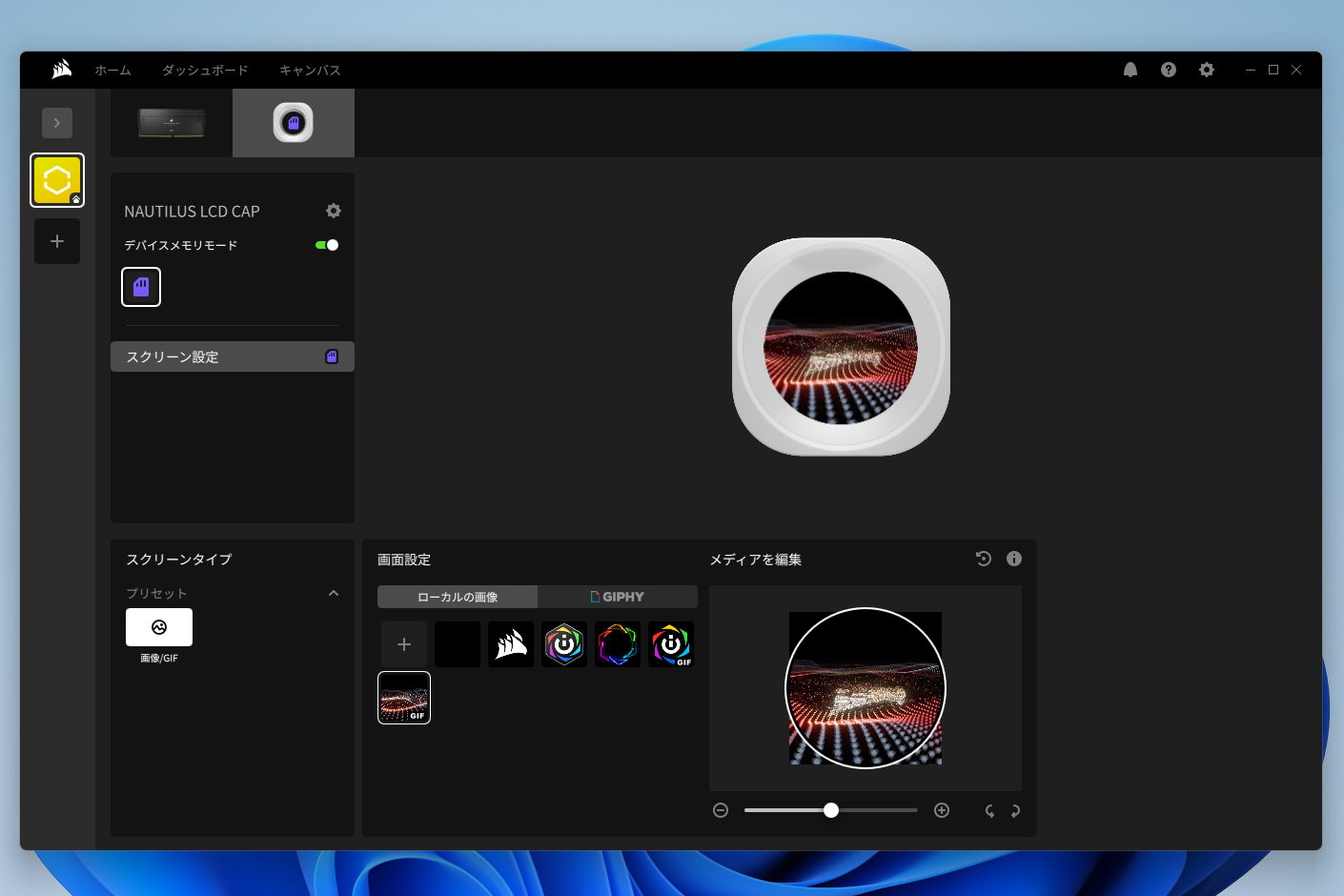
Task: Toggle デバイスメモリモード switch
Action: click(x=327, y=245)
